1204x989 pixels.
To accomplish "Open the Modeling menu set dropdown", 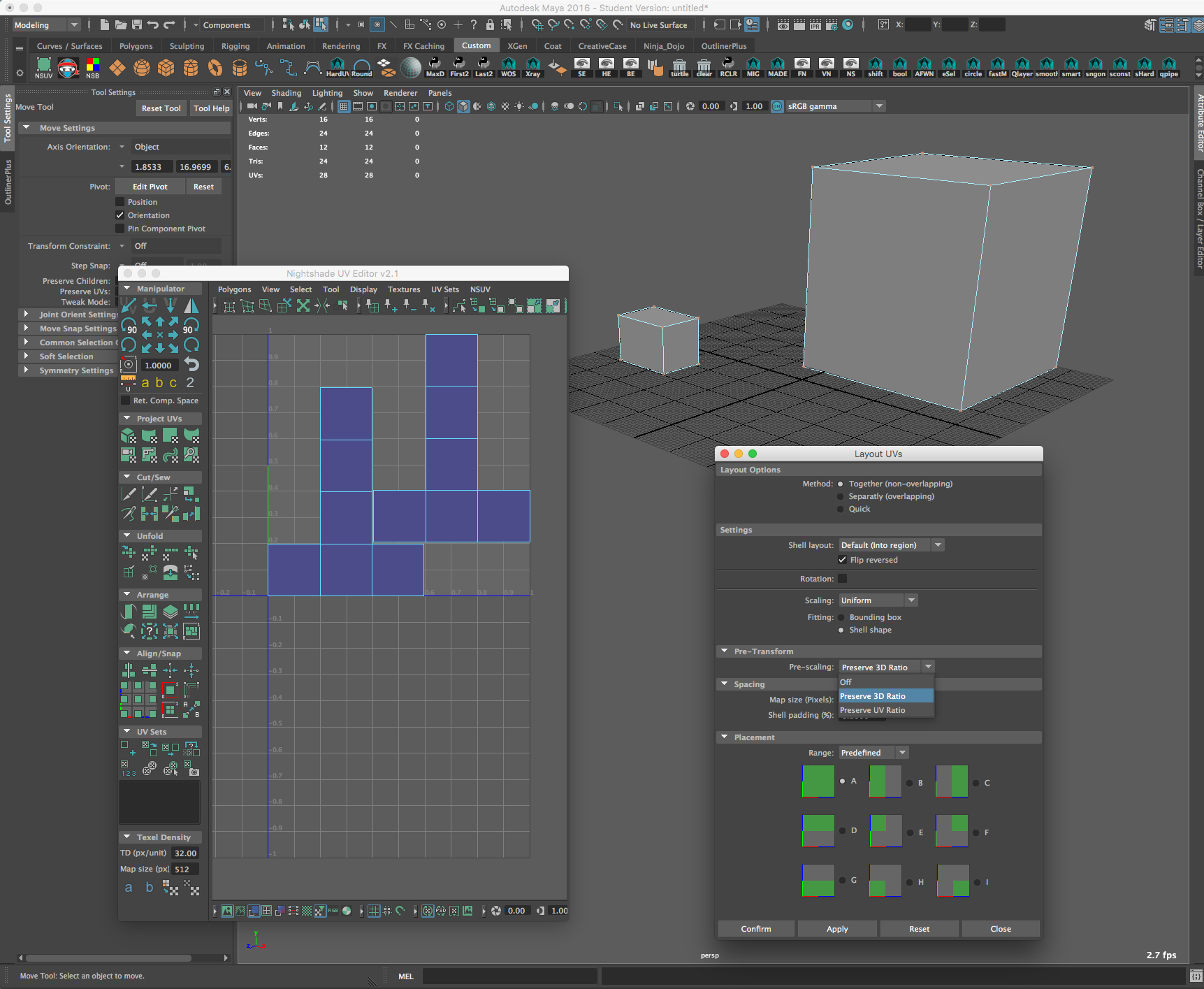I will (x=47, y=25).
